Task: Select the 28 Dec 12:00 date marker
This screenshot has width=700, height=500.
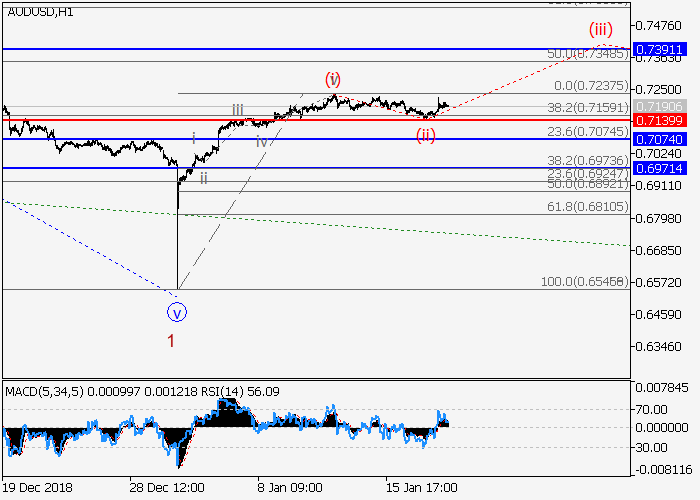Action: click(167, 487)
